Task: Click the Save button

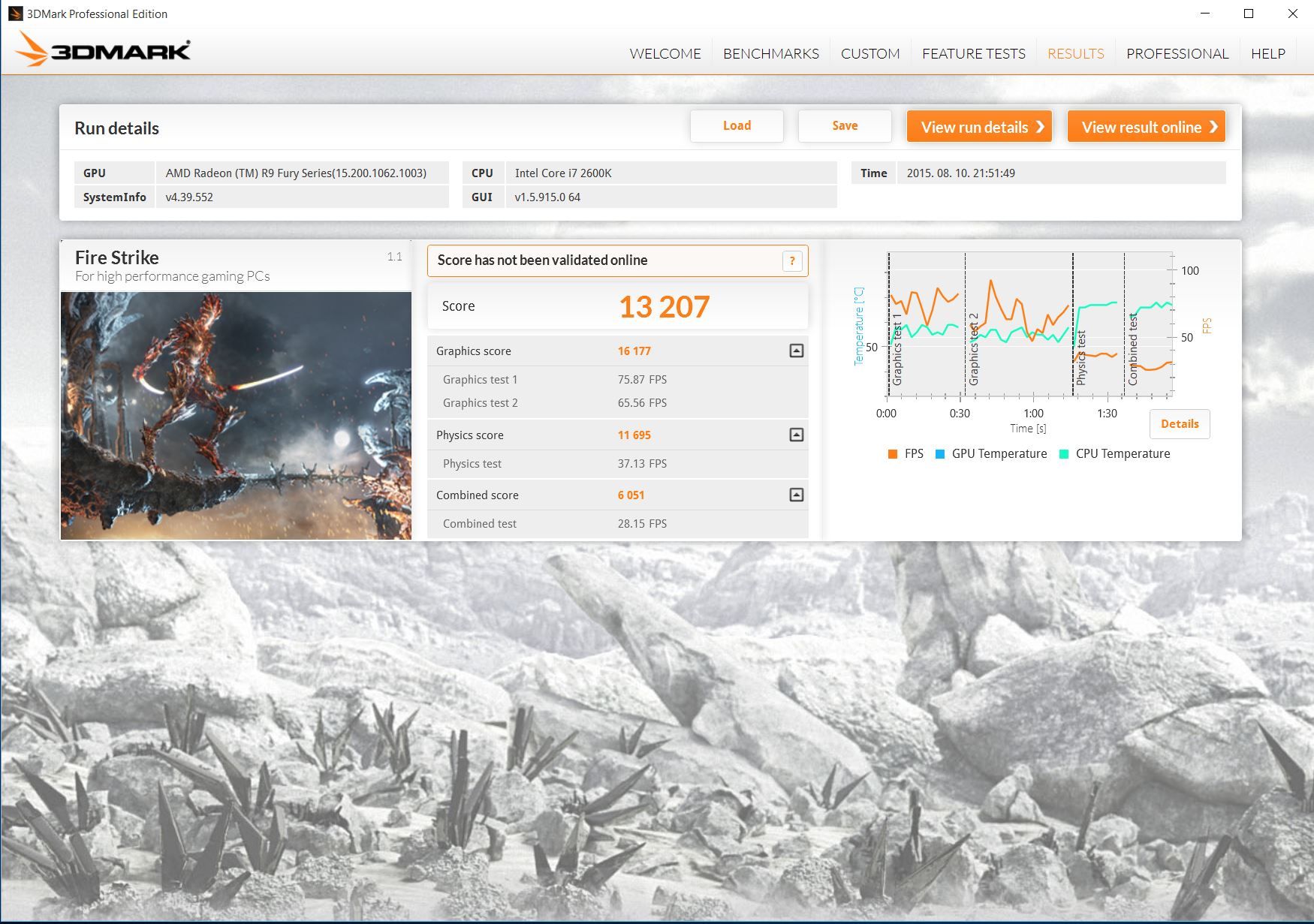Action: coord(845,126)
